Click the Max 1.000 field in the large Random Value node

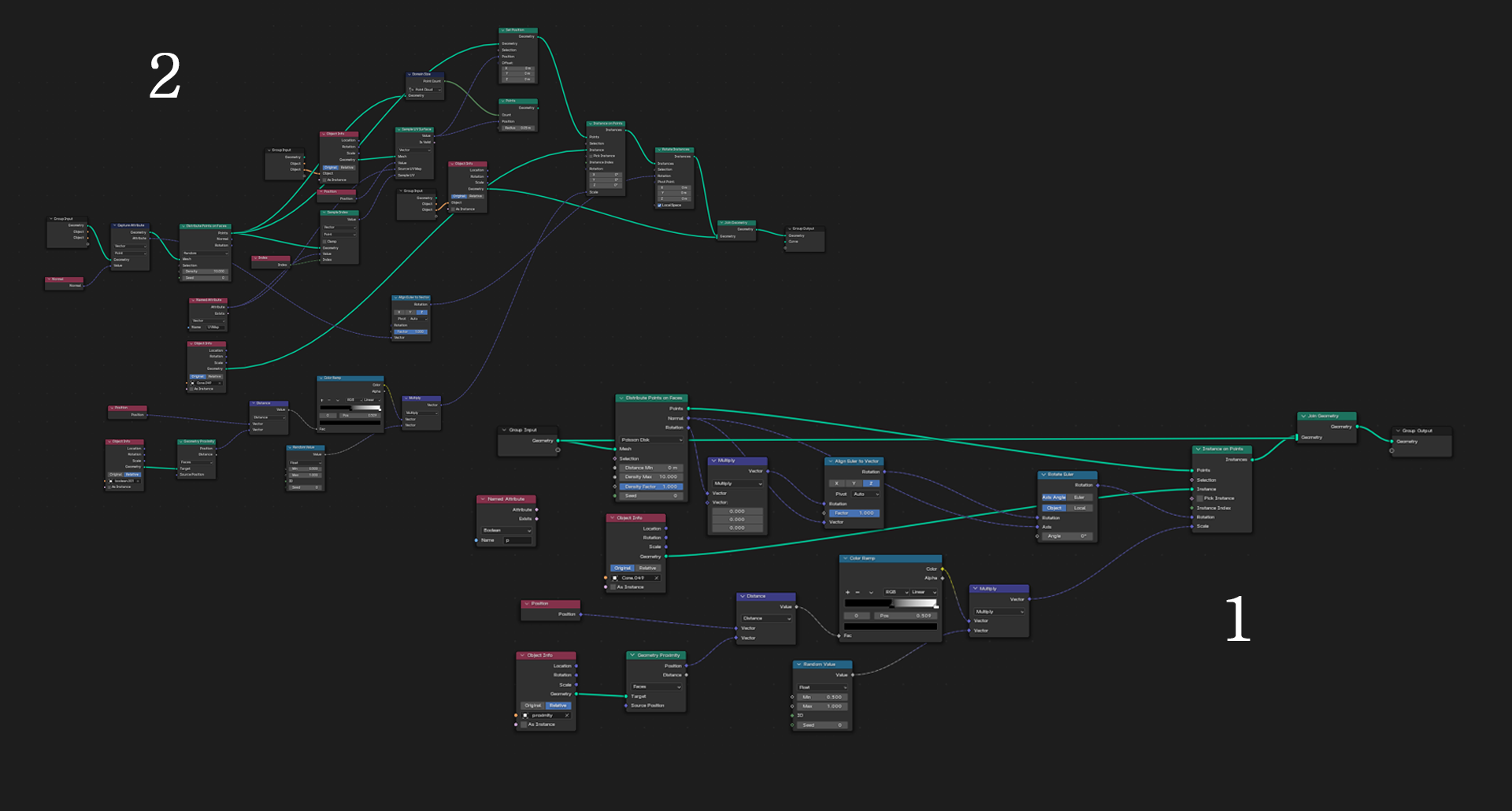[822, 706]
